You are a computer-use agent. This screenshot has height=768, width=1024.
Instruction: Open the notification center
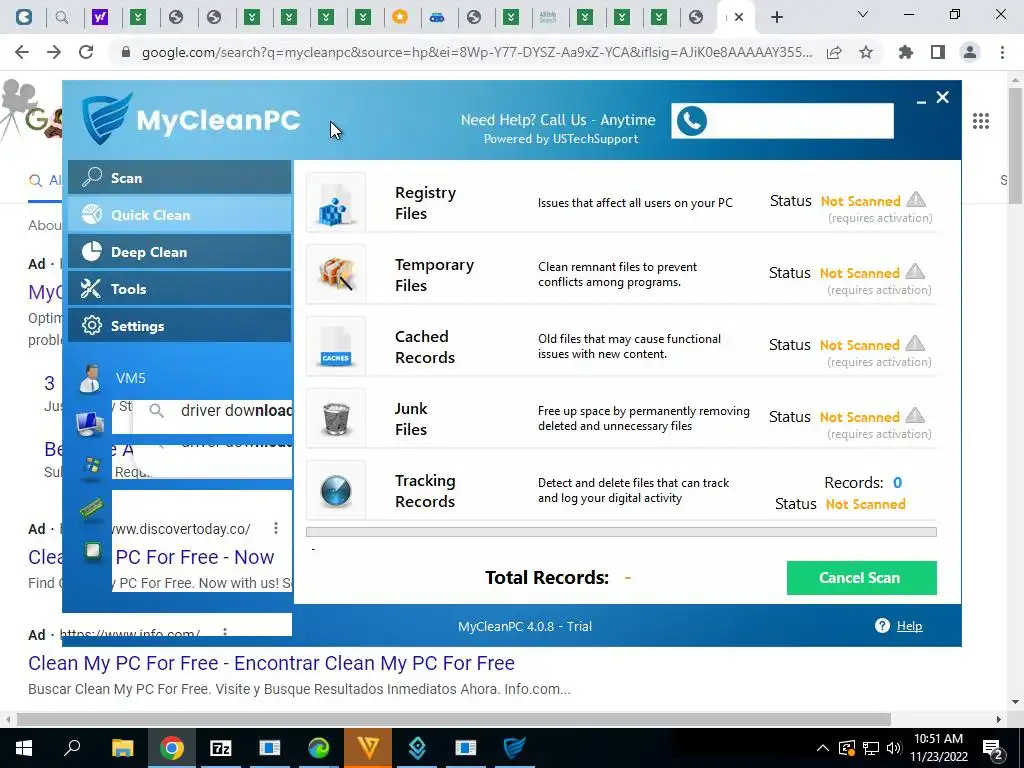pyautogui.click(x=993, y=748)
